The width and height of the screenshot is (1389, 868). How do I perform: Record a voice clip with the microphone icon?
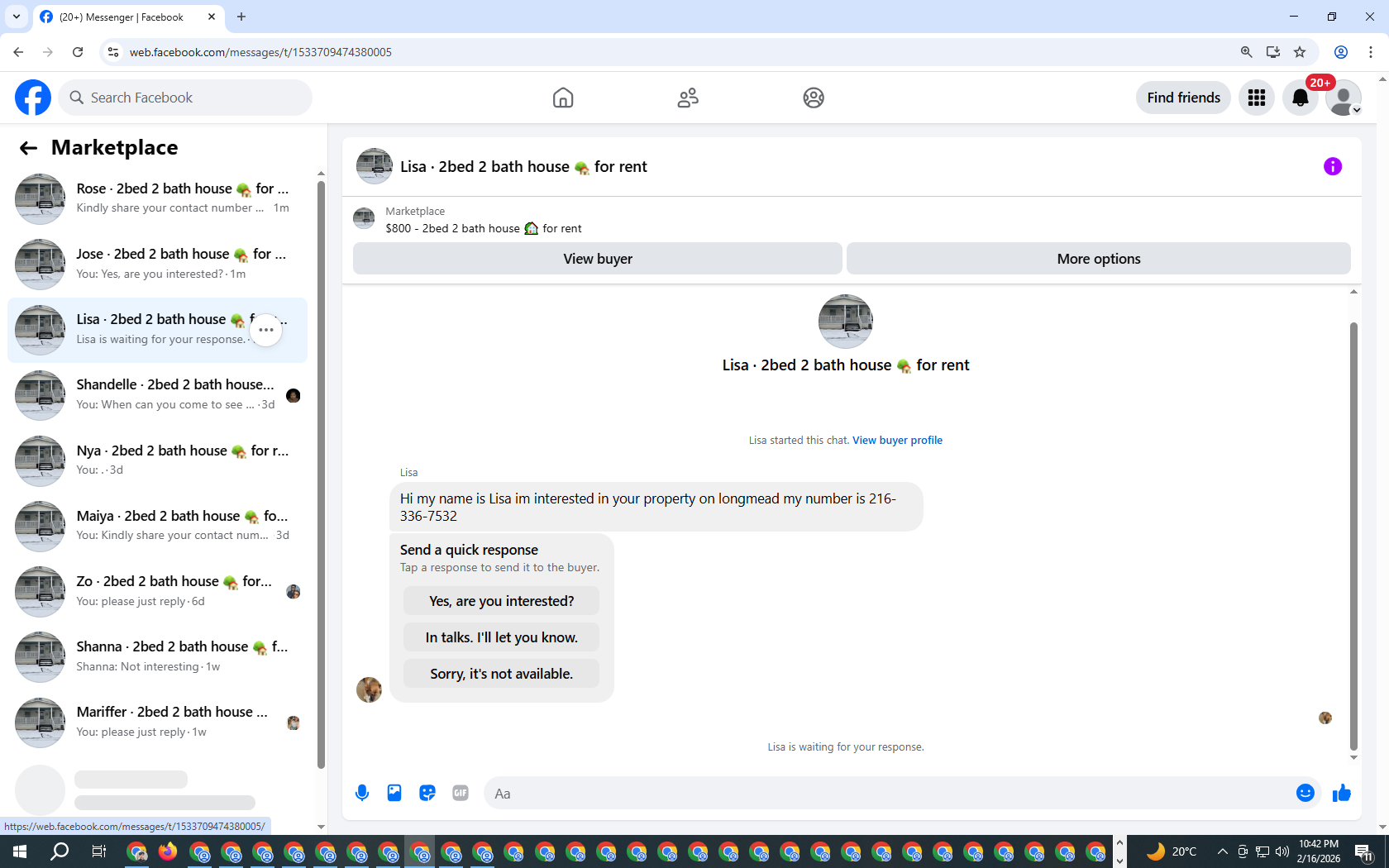tap(362, 794)
